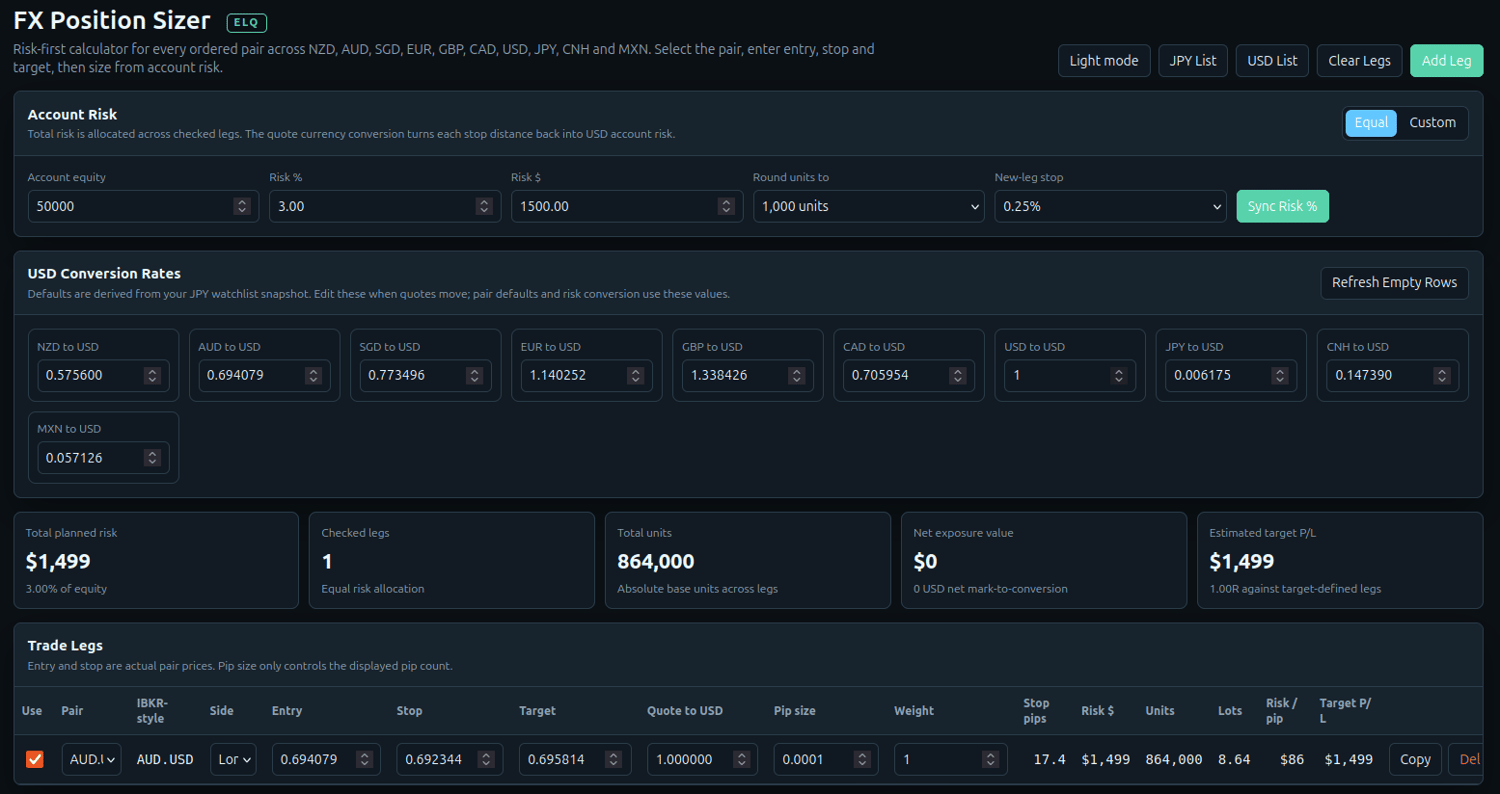Viewport: 1500px width, 794px height.
Task: Use the JPY to USD rate spinner
Action: coord(1281,376)
